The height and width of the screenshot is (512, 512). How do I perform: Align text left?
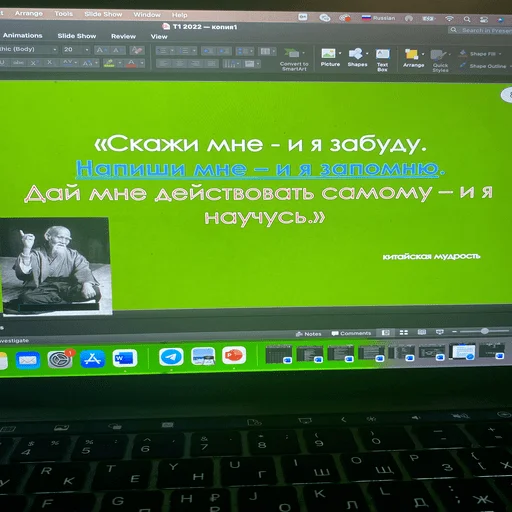click(163, 63)
